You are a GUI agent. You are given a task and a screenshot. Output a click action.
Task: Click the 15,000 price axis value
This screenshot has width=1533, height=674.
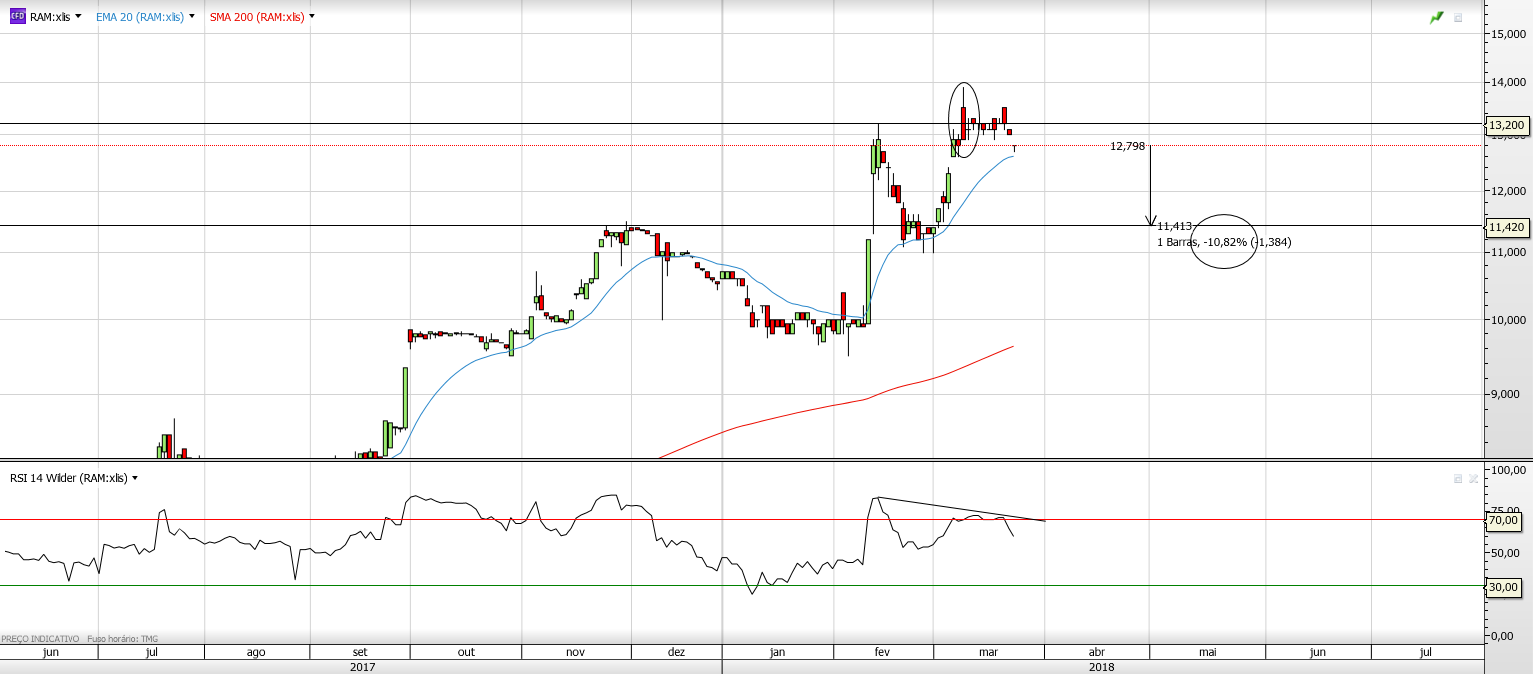click(1508, 34)
